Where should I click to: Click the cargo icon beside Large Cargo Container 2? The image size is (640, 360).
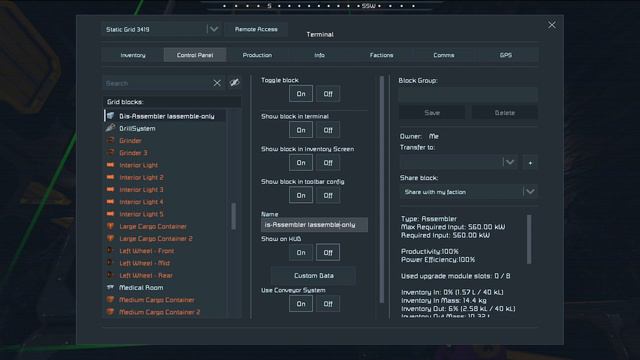coord(110,238)
